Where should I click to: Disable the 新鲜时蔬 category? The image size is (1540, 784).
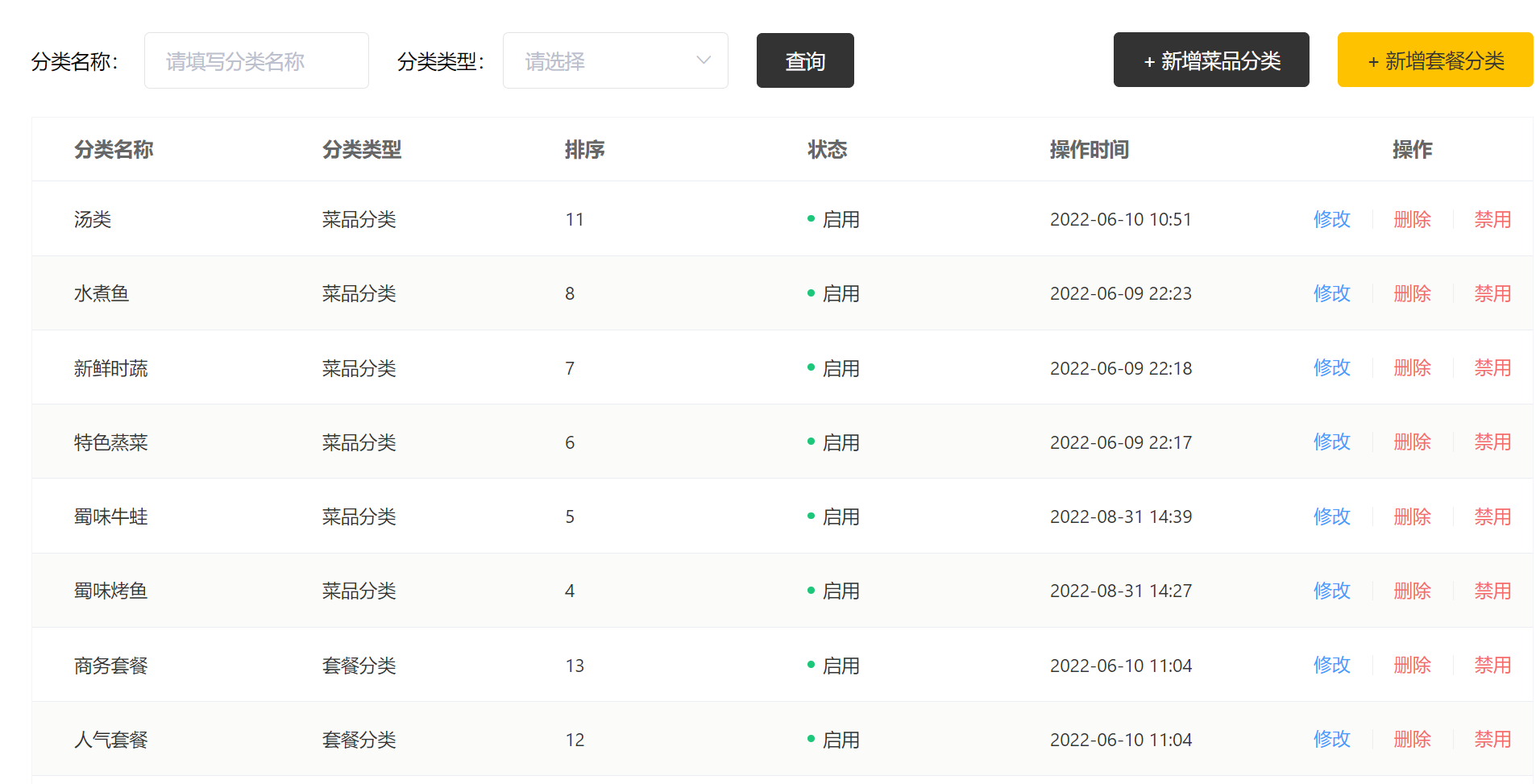click(1492, 368)
